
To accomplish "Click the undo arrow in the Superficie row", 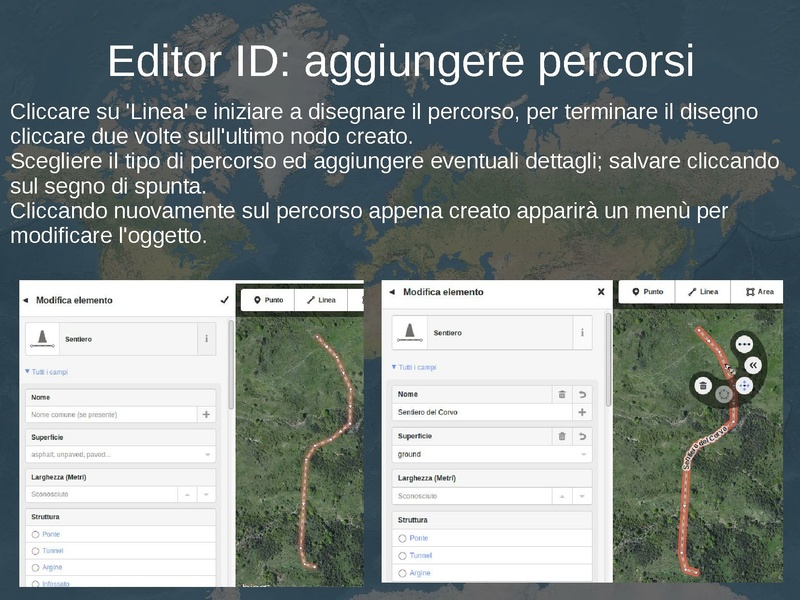I will [582, 436].
